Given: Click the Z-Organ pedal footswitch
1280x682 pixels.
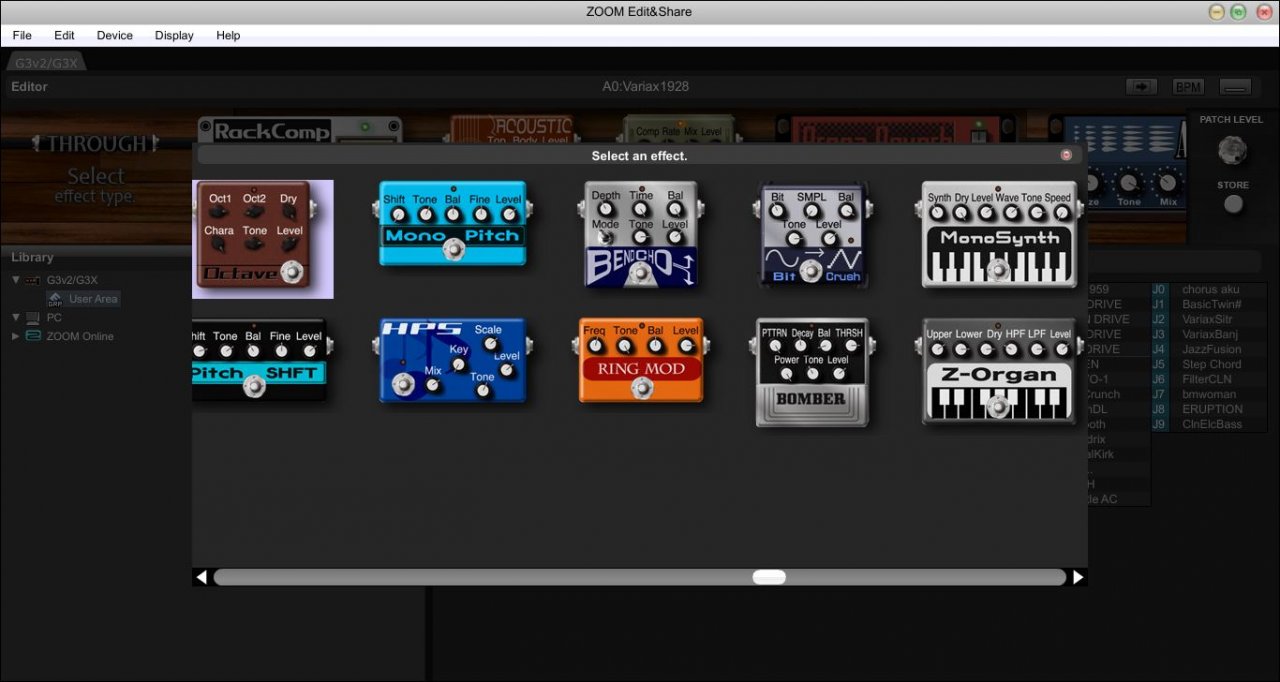Looking at the screenshot, I should pos(998,406).
